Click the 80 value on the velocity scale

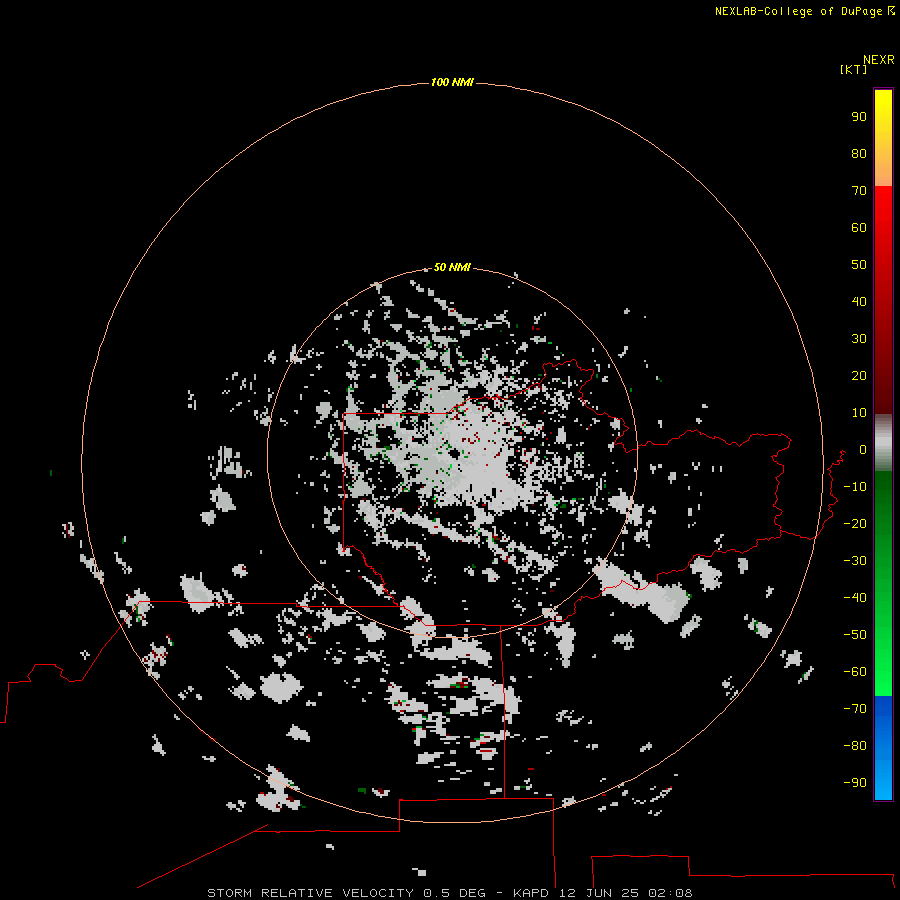pos(859,154)
